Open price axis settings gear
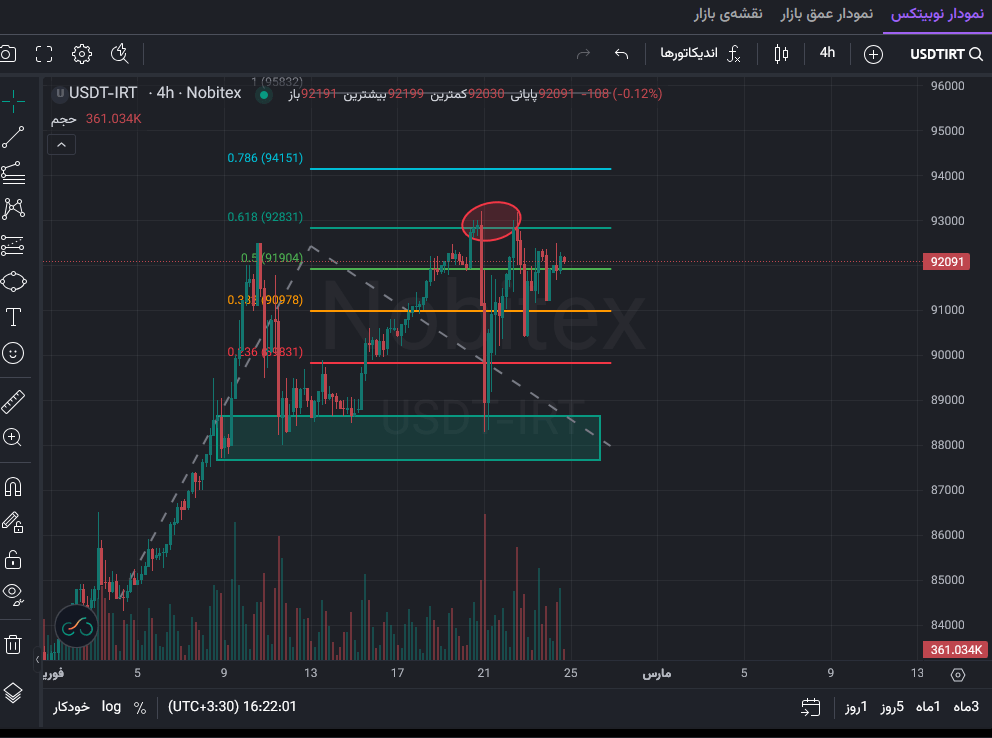Image resolution: width=992 pixels, height=738 pixels. pos(958,675)
